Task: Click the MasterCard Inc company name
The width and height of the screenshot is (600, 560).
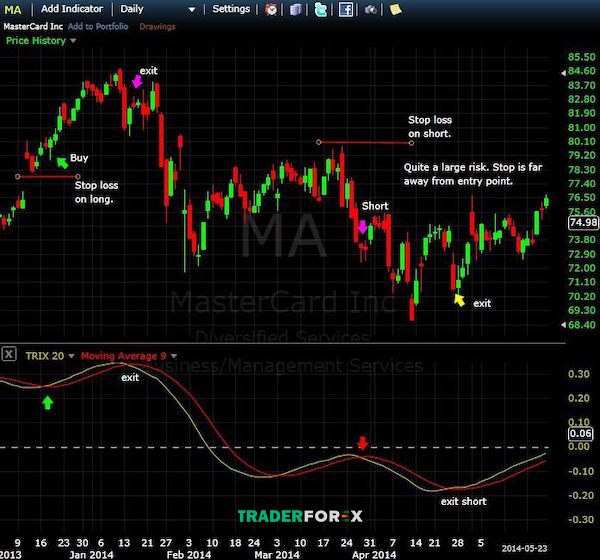Action: (x=33, y=26)
